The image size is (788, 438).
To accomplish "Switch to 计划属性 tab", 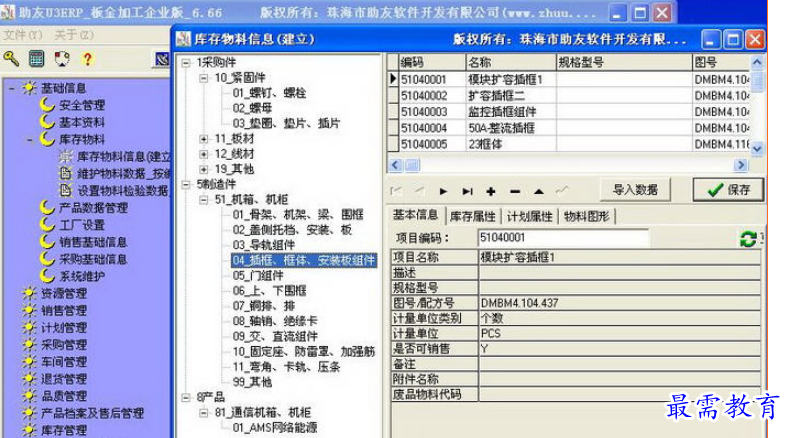I will (529, 216).
